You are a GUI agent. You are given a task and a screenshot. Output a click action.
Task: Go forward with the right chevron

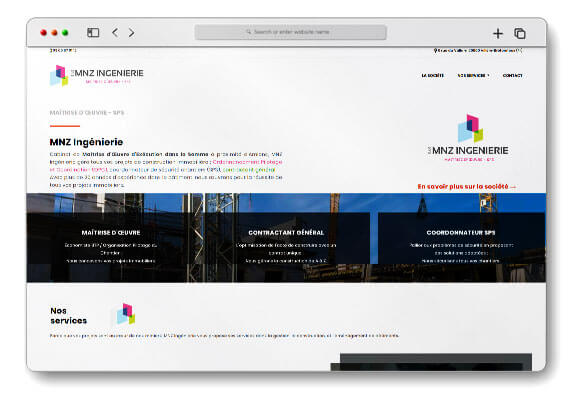tap(131, 33)
